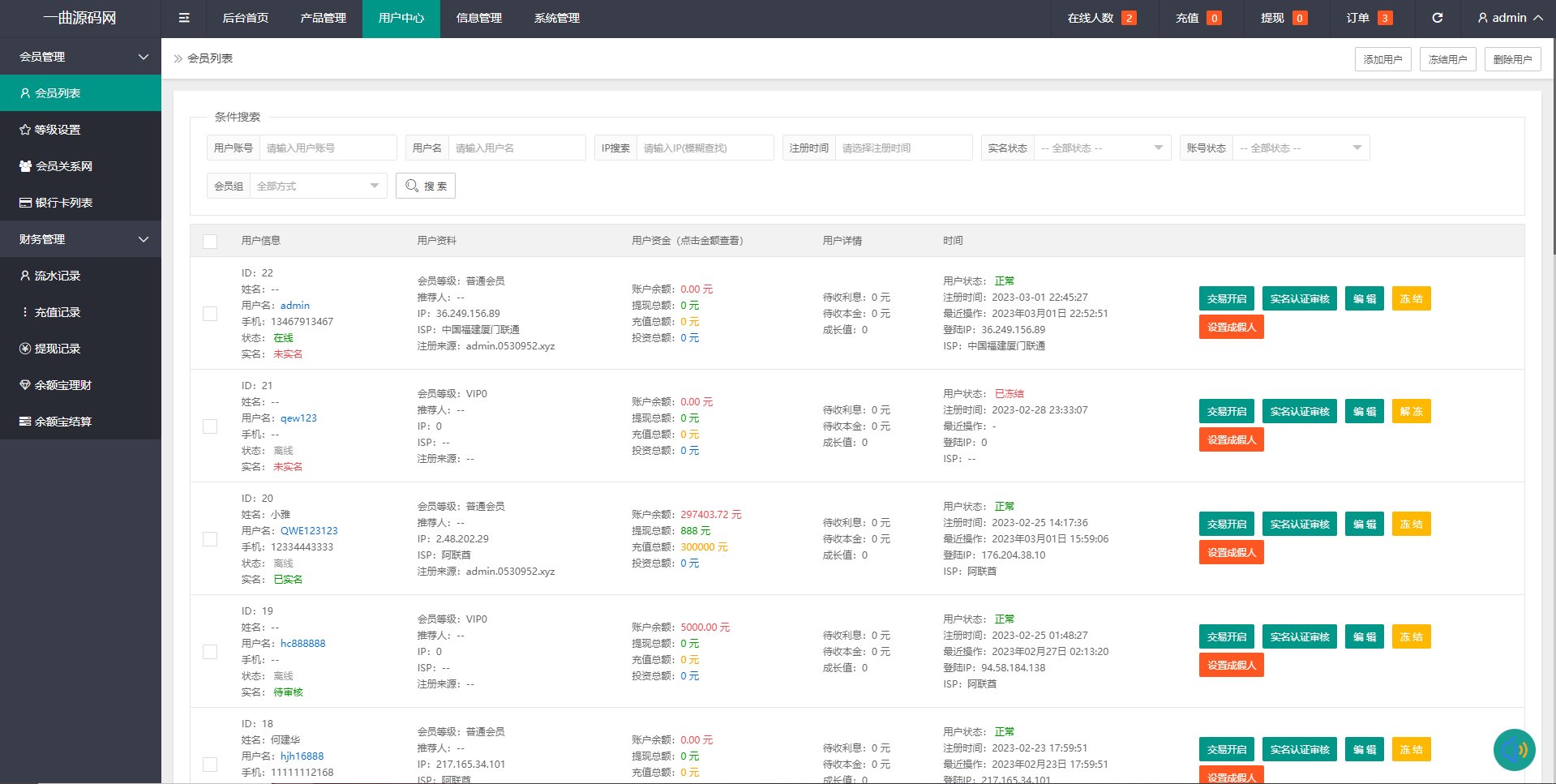Open the 产品管理 menu tab
The height and width of the screenshot is (784, 1556).
(x=322, y=18)
